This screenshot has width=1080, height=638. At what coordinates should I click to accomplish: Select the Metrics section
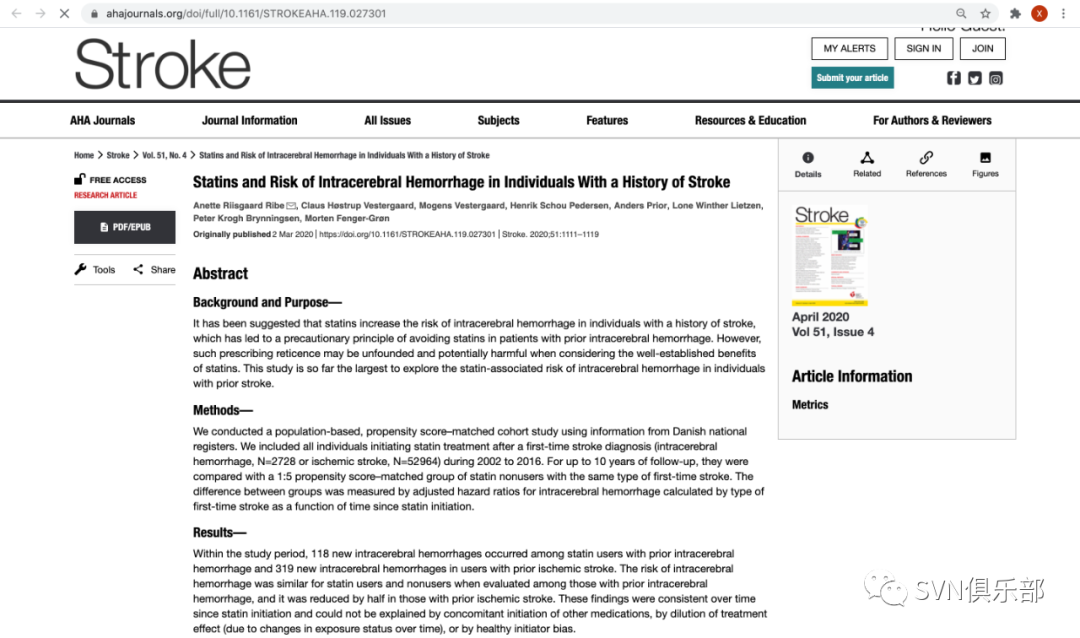810,404
